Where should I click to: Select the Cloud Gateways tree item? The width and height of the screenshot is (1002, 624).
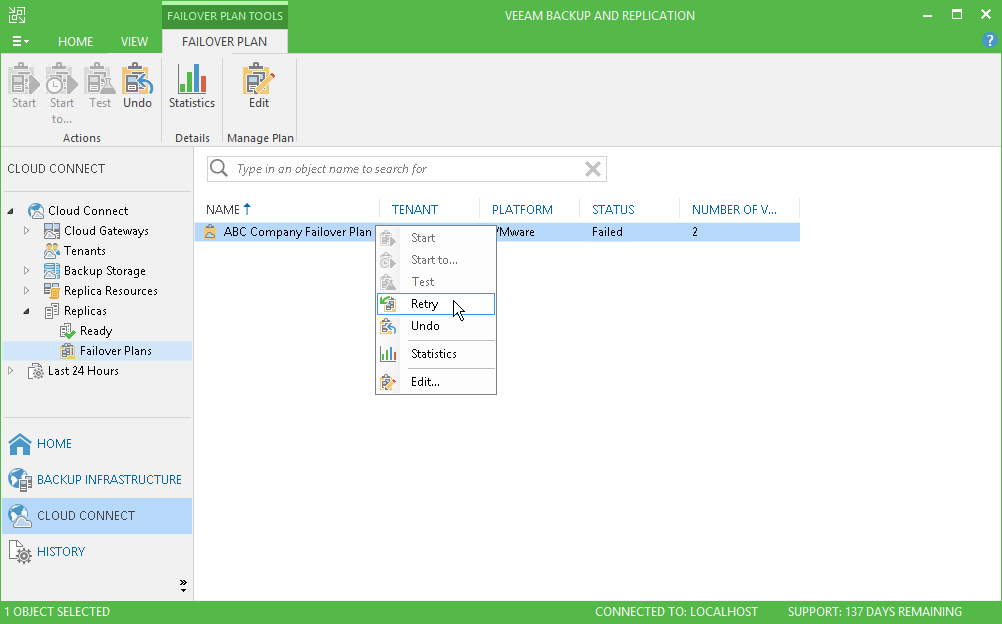[106, 230]
